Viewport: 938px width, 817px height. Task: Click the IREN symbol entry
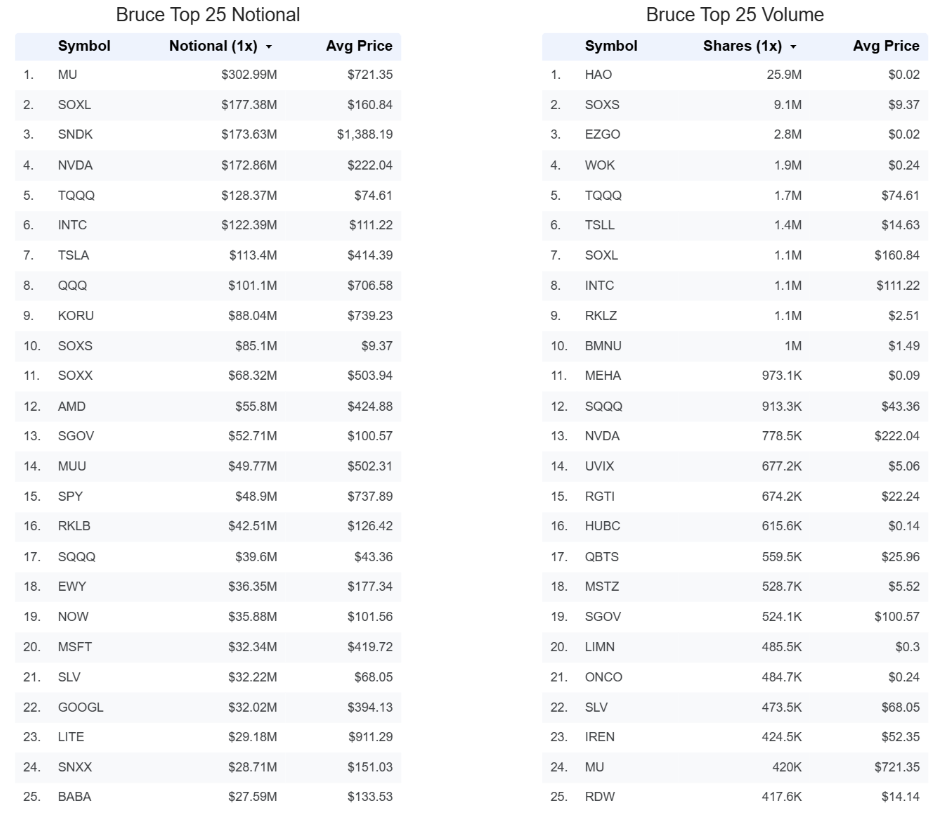tap(599, 737)
